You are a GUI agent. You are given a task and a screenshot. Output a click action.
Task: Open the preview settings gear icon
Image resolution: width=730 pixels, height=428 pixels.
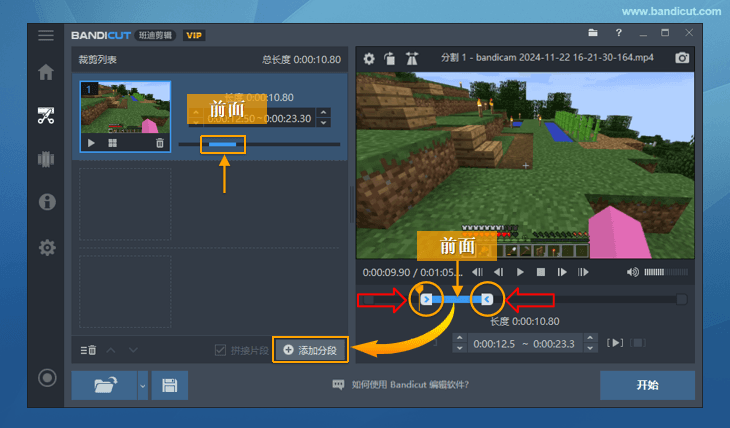[369, 59]
